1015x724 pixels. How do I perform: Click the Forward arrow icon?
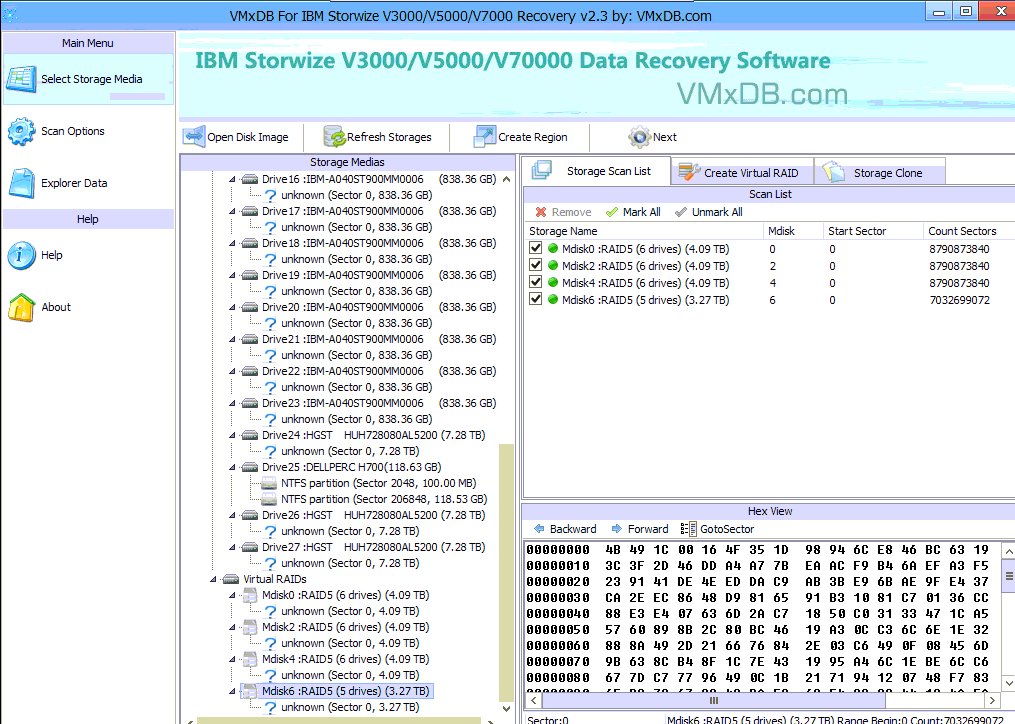pyautogui.click(x=616, y=529)
